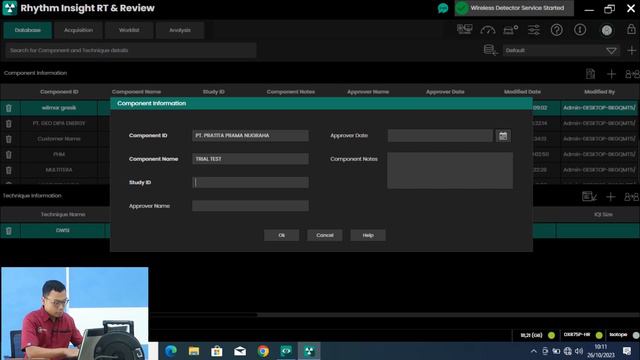The height and width of the screenshot is (360, 640).
Task: Select the MULTIFAB component cell
Action: coord(59,170)
